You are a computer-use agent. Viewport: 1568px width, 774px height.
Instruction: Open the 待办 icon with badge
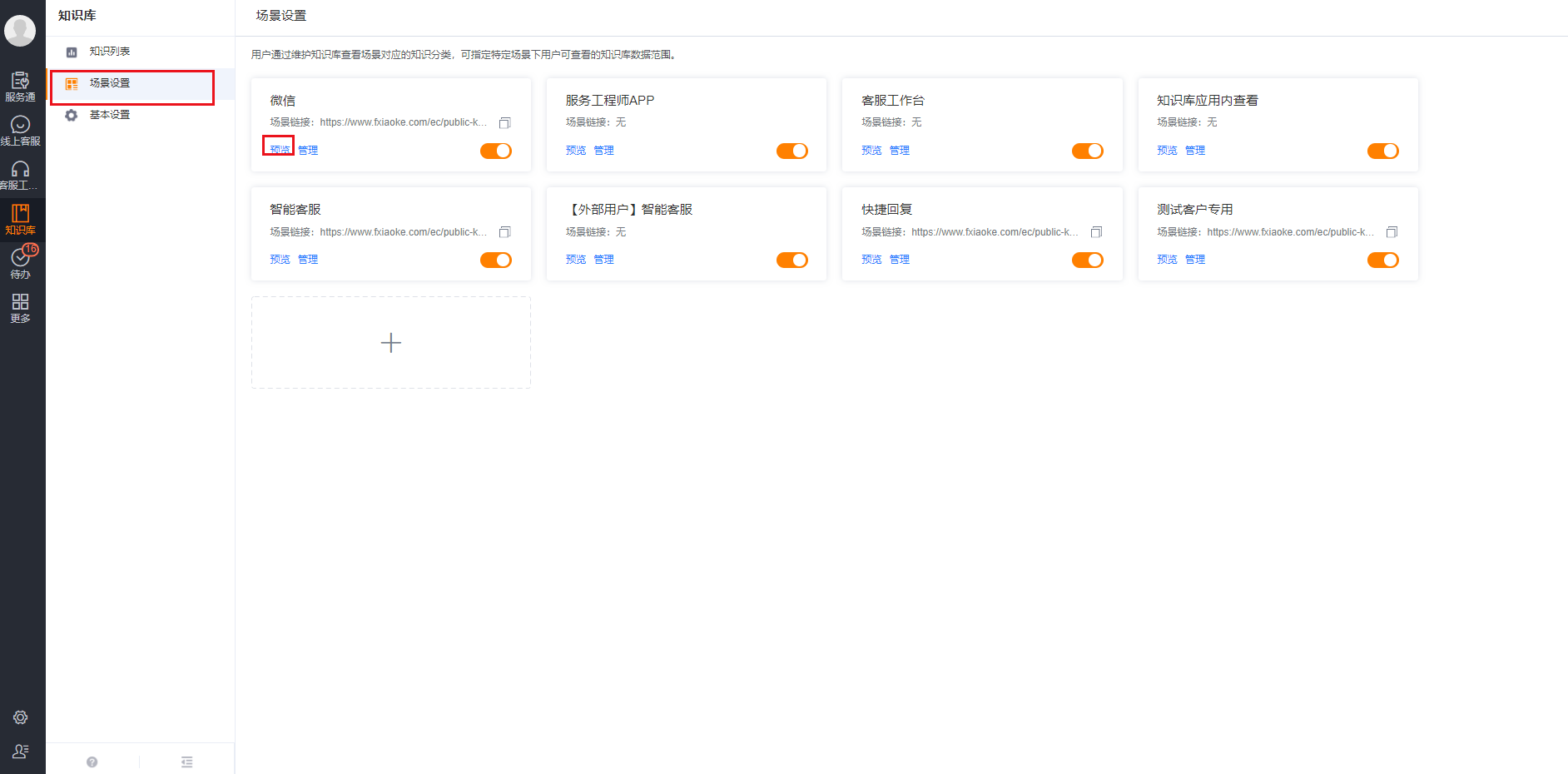(x=20, y=262)
